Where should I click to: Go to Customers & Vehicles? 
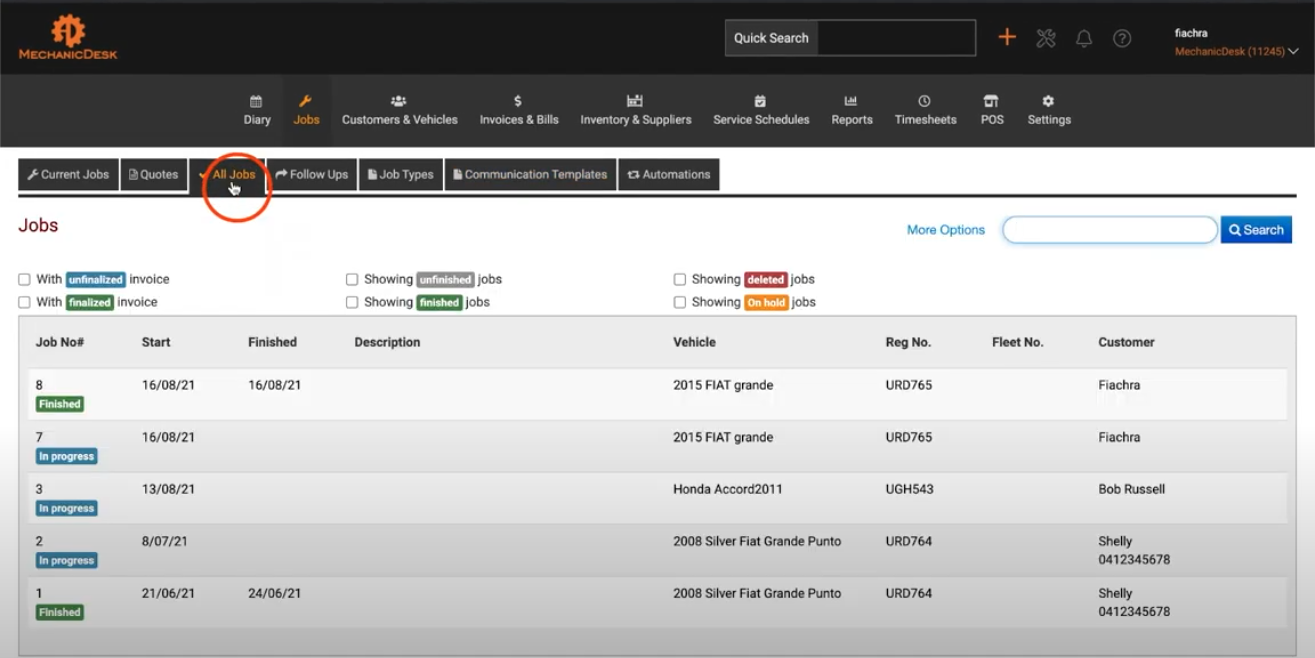400,110
